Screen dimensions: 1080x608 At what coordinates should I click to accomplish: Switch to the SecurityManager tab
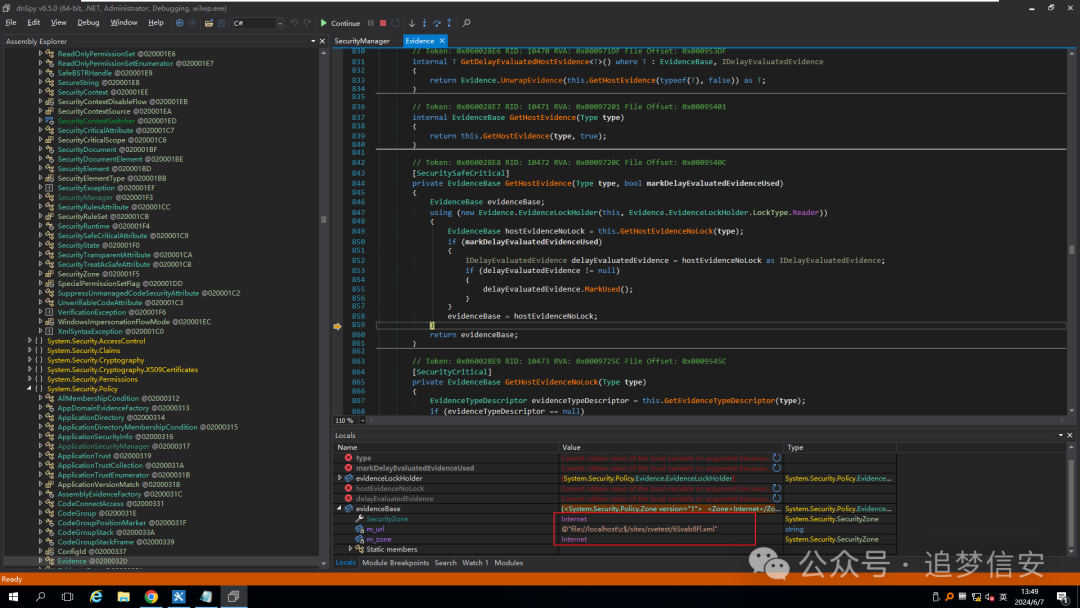pyautogui.click(x=362, y=41)
